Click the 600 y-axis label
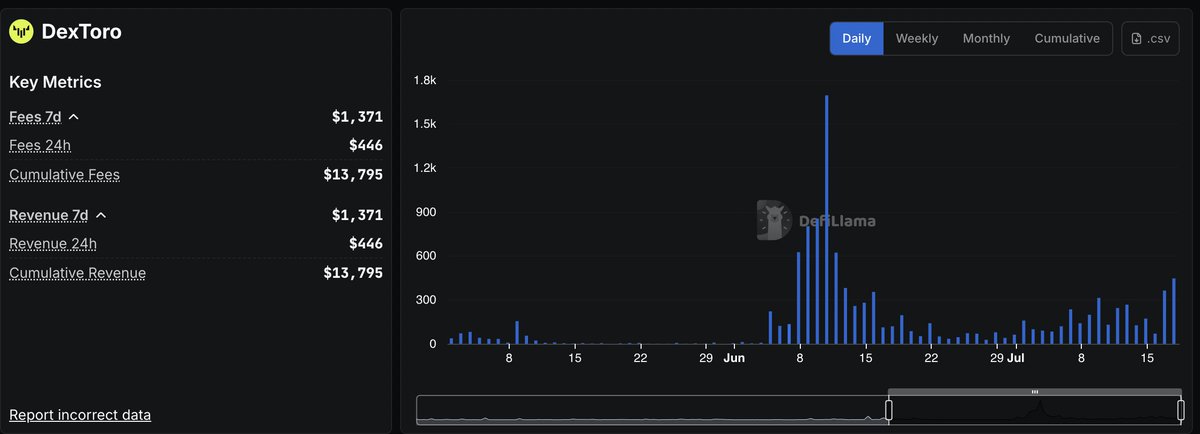Screen dimensions: 1200x434 coord(427,256)
